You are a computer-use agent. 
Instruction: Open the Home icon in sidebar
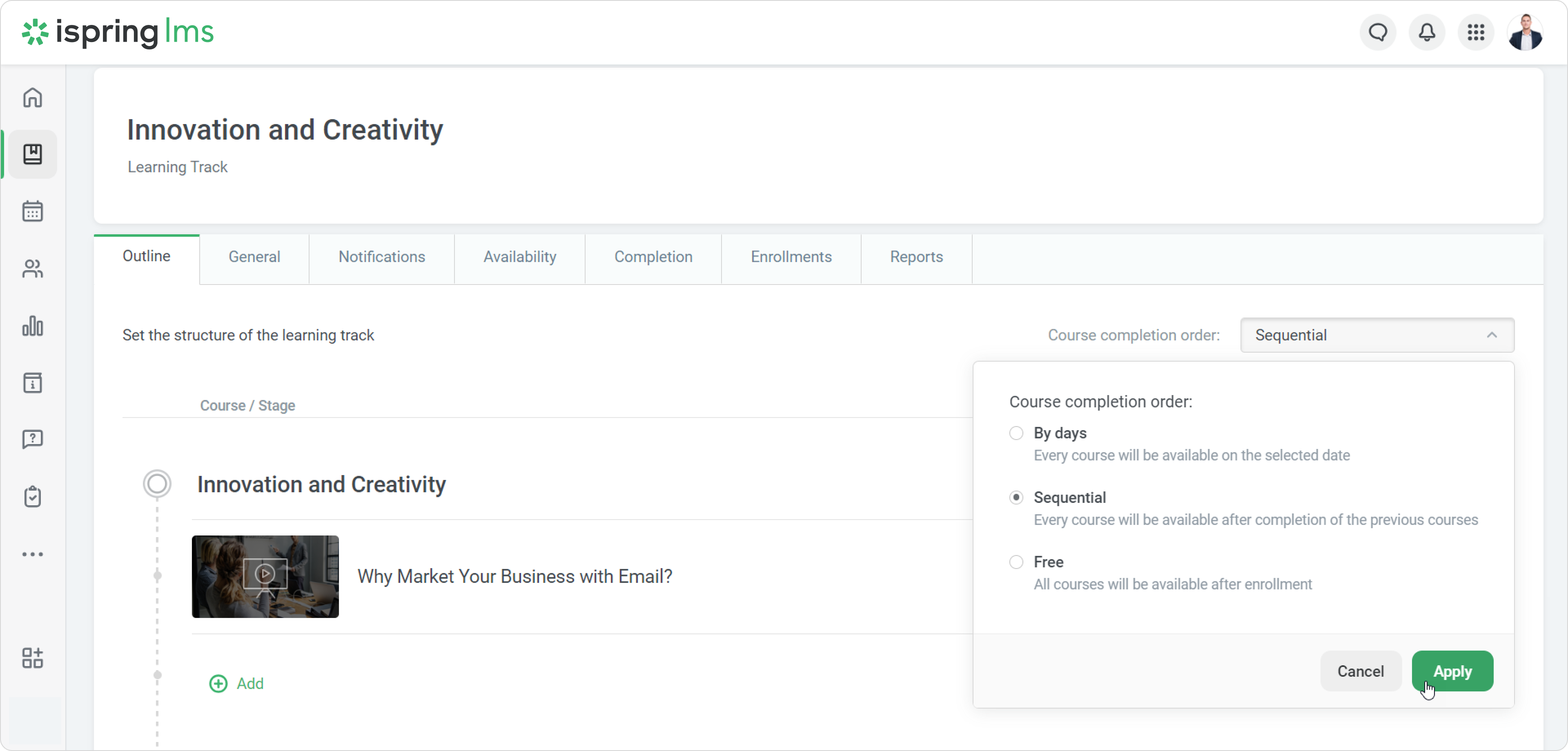click(x=33, y=98)
